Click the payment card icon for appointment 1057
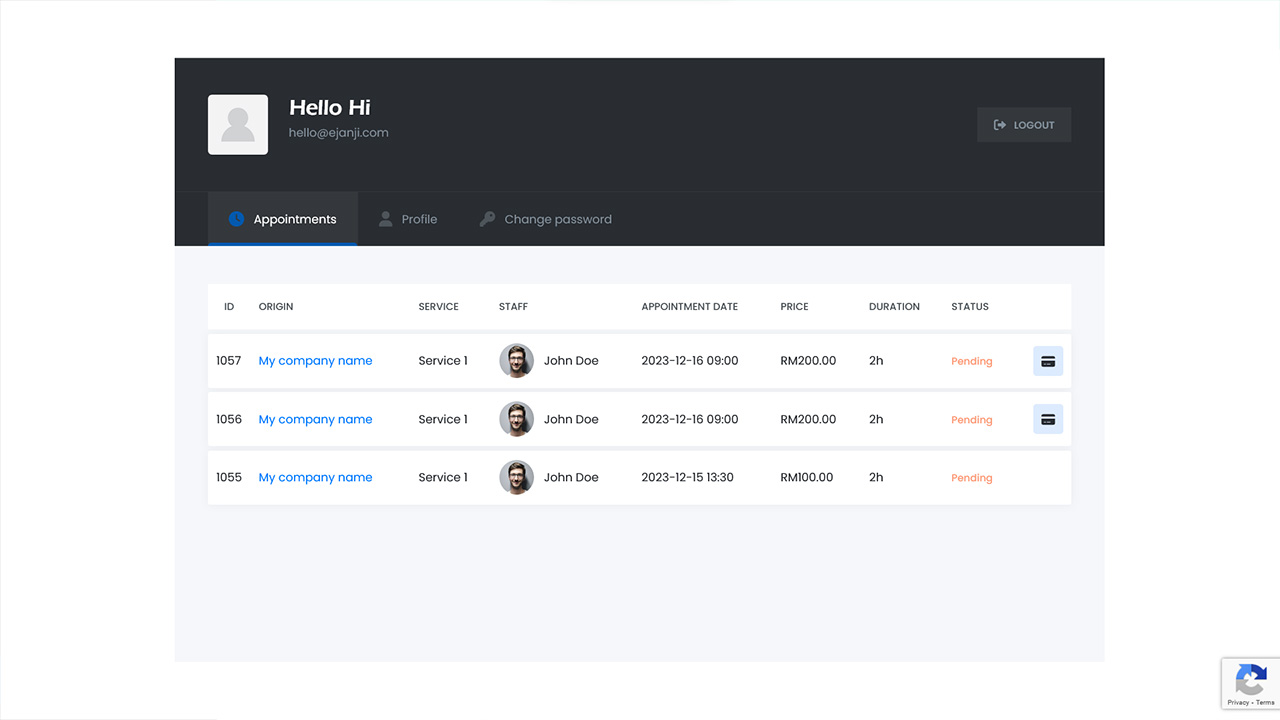Screen dimensions: 1280x720 [x=1047, y=361]
